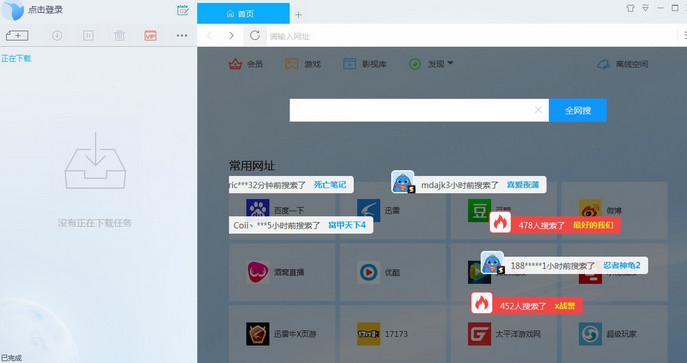Click the 全网搜 search button
The height and width of the screenshot is (363, 687).
click(577, 110)
